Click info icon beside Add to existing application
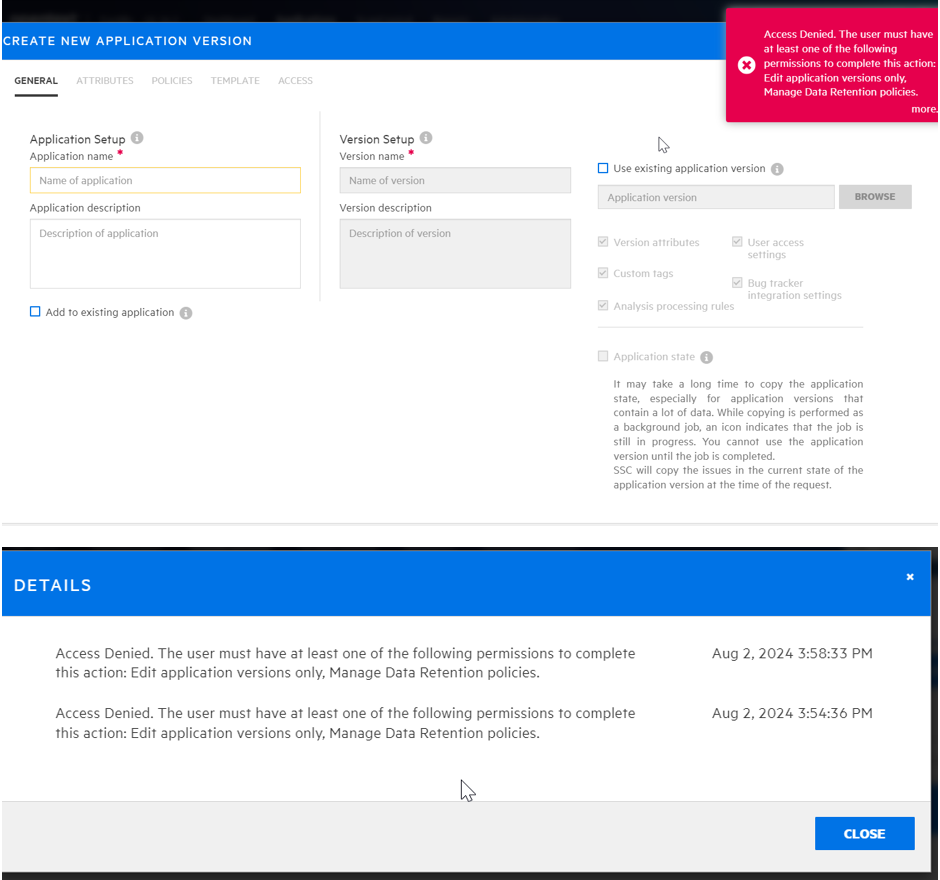 pyautogui.click(x=186, y=313)
